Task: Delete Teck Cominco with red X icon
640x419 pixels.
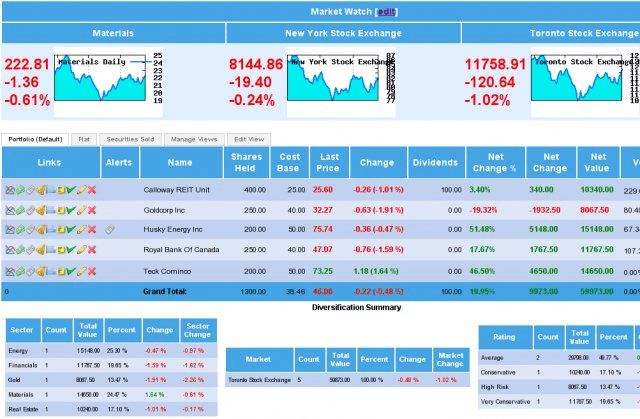Action: [92, 271]
